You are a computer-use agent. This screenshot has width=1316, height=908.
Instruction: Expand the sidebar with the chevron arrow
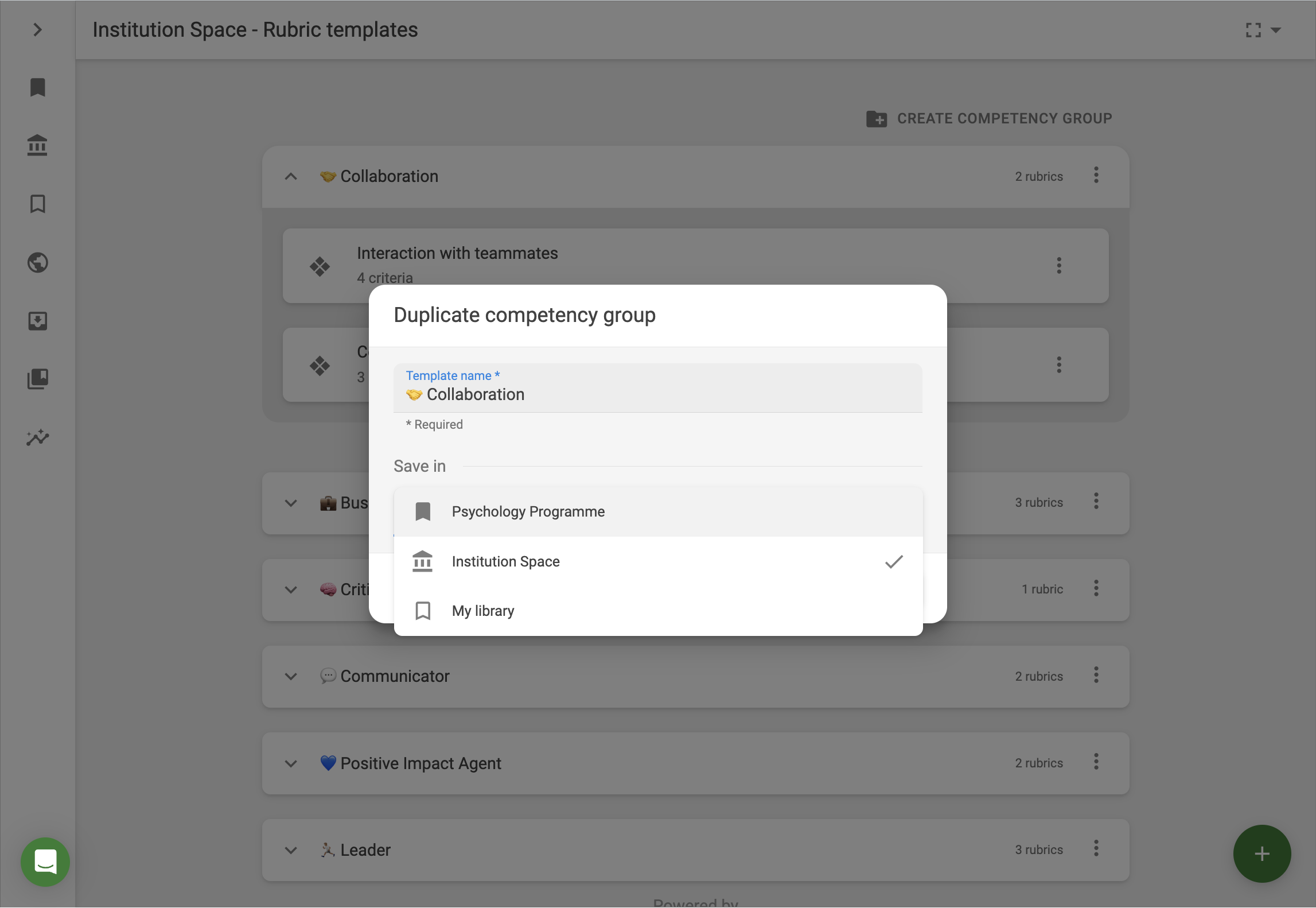pyautogui.click(x=38, y=30)
